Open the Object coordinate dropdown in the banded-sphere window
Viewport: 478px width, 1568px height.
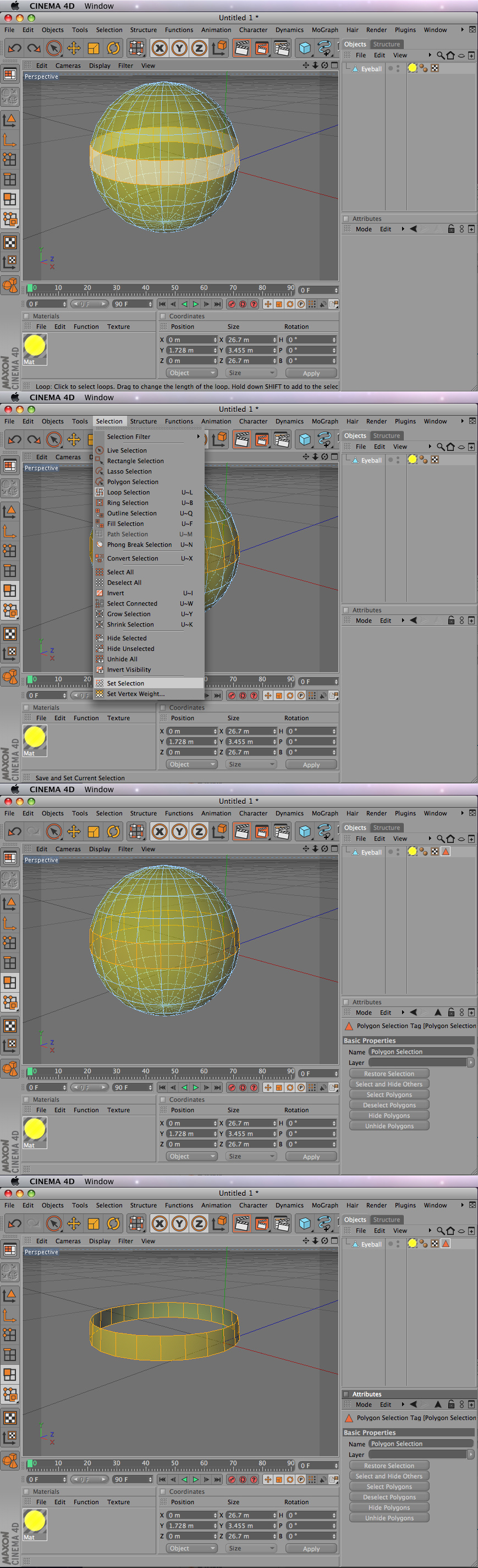(x=191, y=373)
